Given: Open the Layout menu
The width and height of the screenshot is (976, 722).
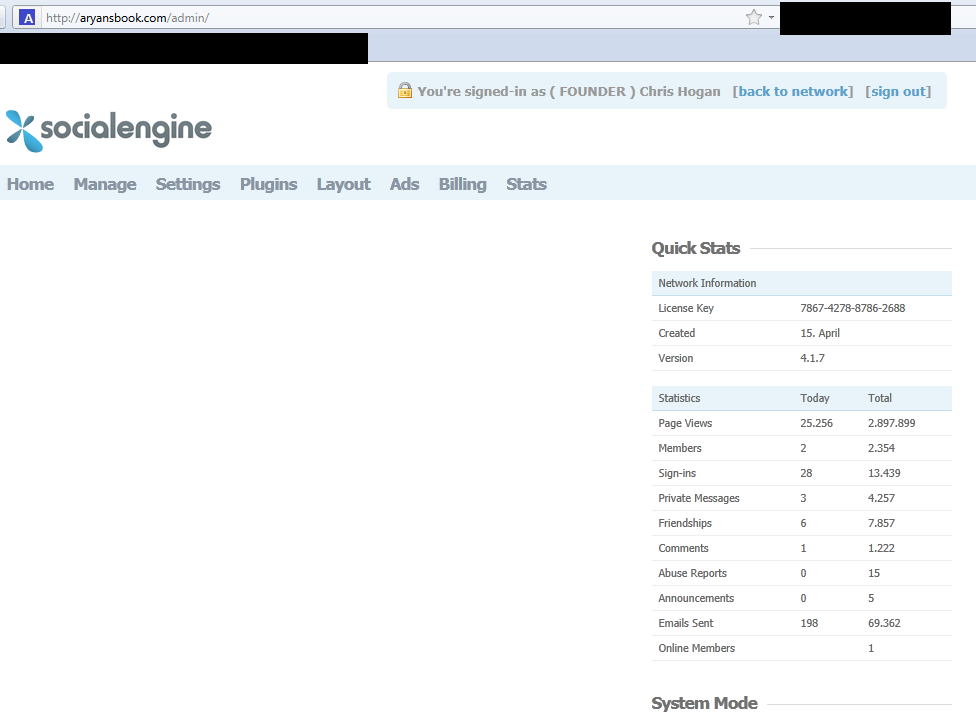Looking at the screenshot, I should tap(344, 184).
